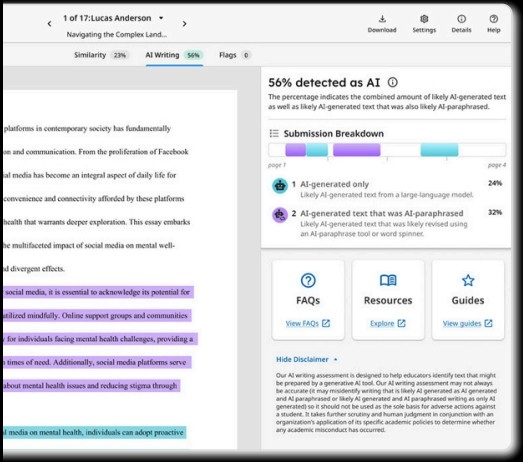523x462 pixels.
Task: Switch to the Flags tab
Action: point(235,55)
